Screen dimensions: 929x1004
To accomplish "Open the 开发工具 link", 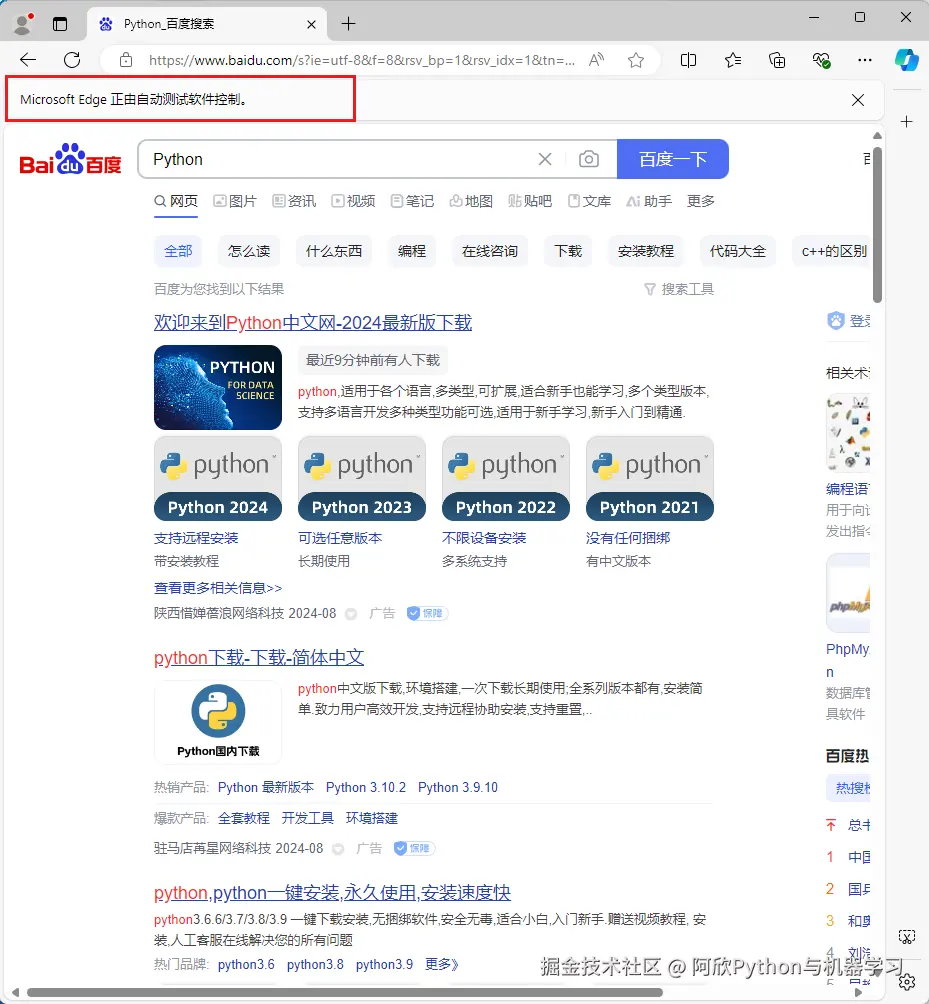I will coord(308,818).
